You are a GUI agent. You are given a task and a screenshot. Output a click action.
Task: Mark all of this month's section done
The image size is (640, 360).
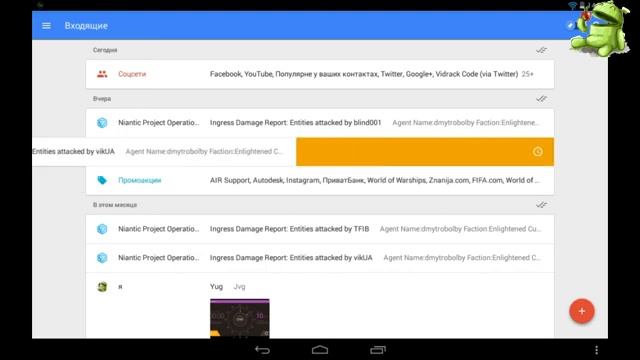pos(541,204)
